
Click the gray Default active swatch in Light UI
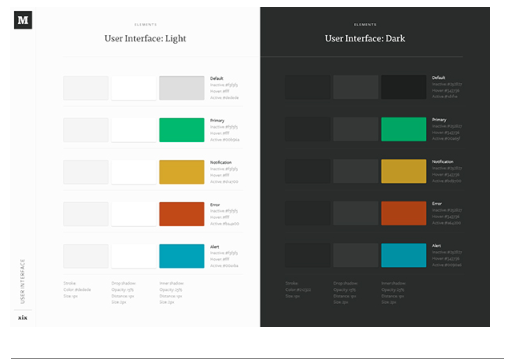coord(182,88)
